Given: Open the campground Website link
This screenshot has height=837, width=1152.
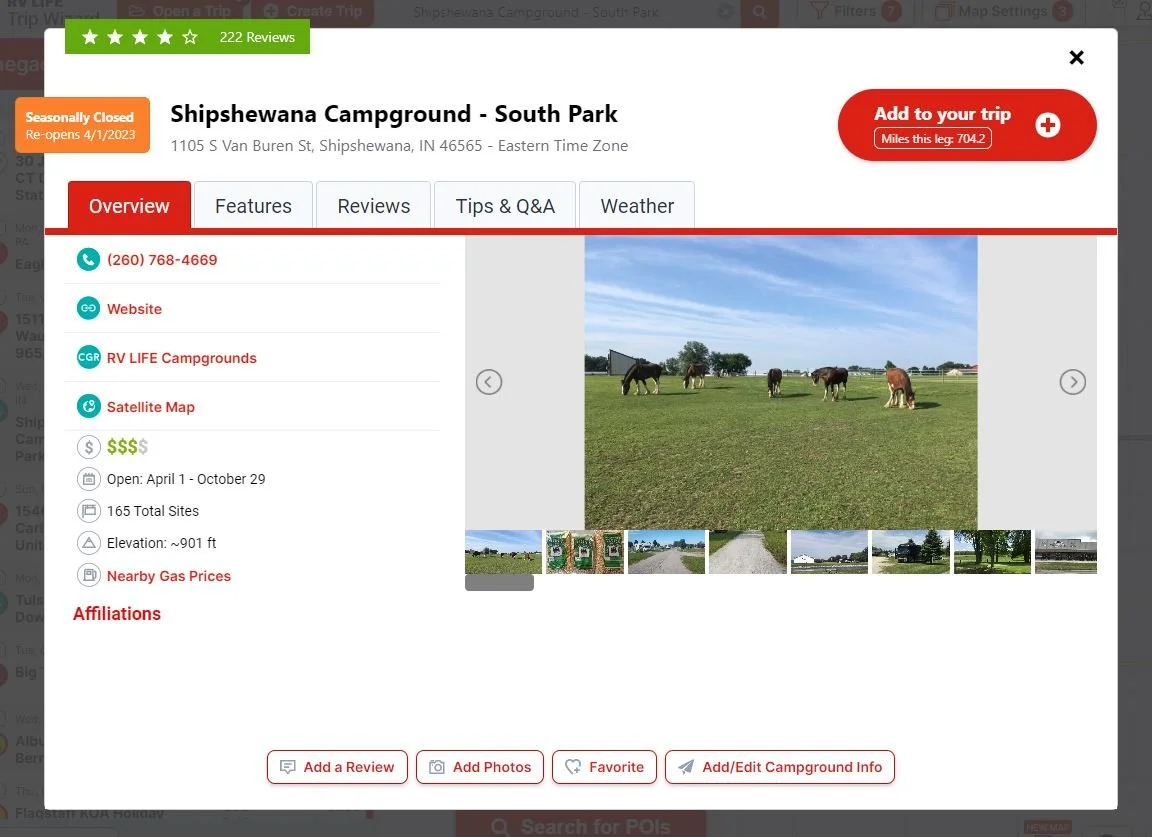Looking at the screenshot, I should point(134,309).
